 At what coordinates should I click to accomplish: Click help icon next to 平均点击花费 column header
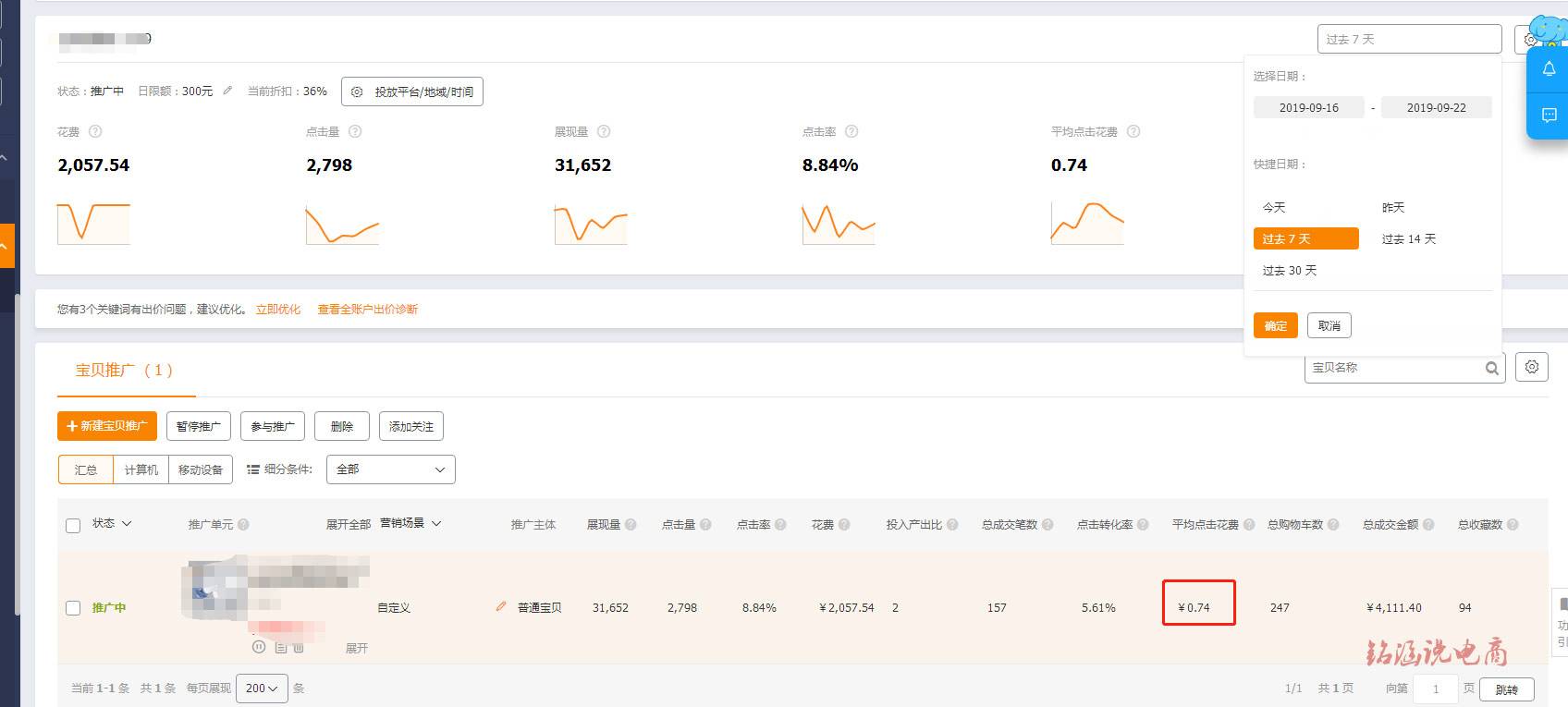[1249, 524]
